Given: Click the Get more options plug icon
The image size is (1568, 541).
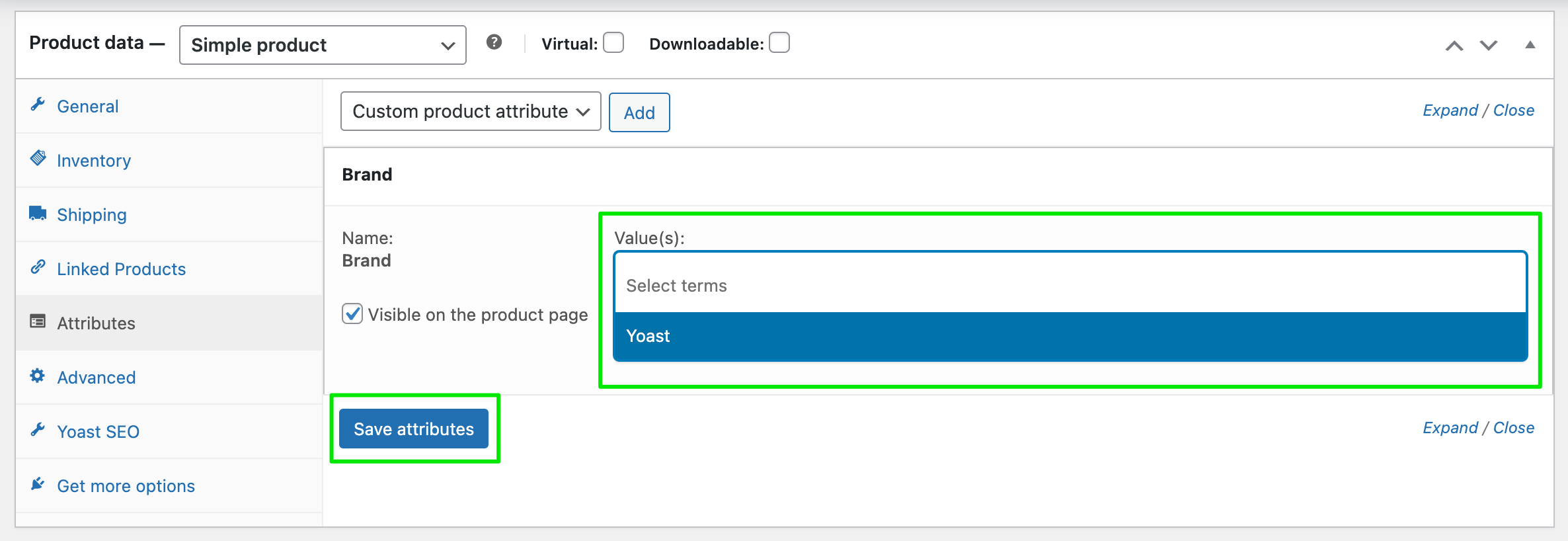Looking at the screenshot, I should [38, 484].
